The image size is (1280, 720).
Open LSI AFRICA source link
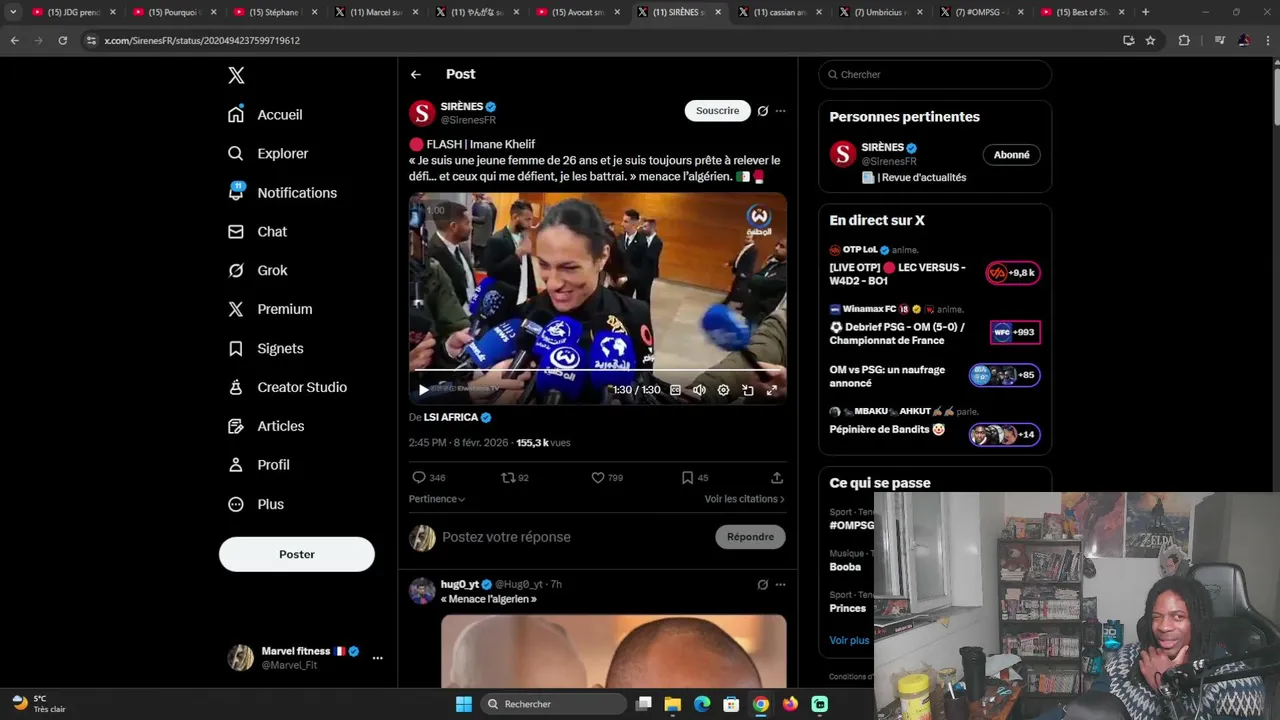click(457, 417)
